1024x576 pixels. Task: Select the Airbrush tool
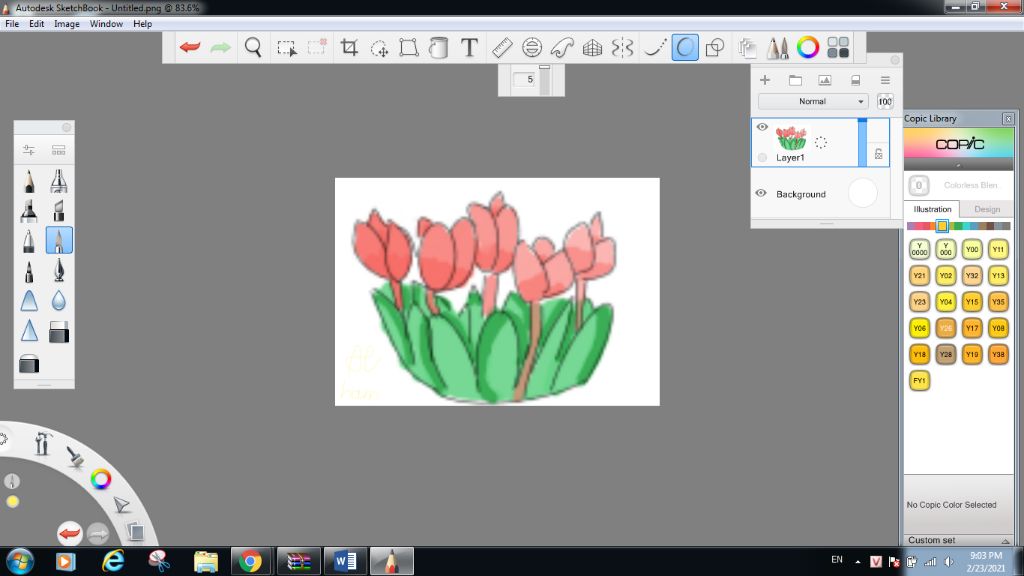click(59, 182)
